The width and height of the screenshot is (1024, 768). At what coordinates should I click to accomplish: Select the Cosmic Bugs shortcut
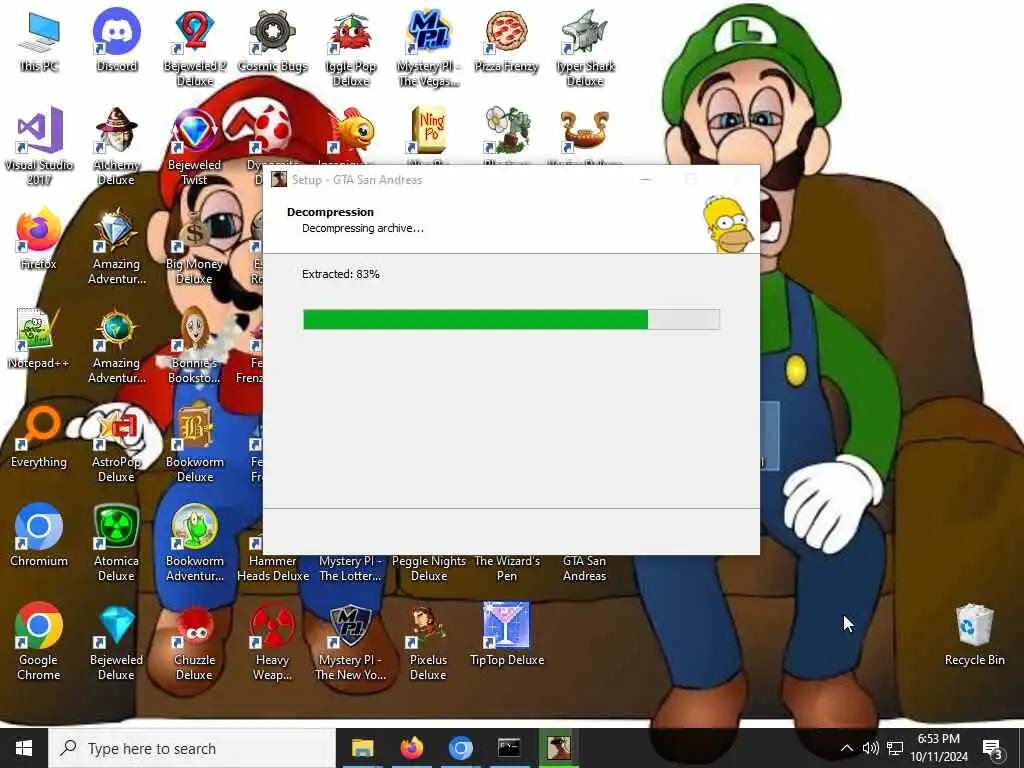[x=272, y=39]
